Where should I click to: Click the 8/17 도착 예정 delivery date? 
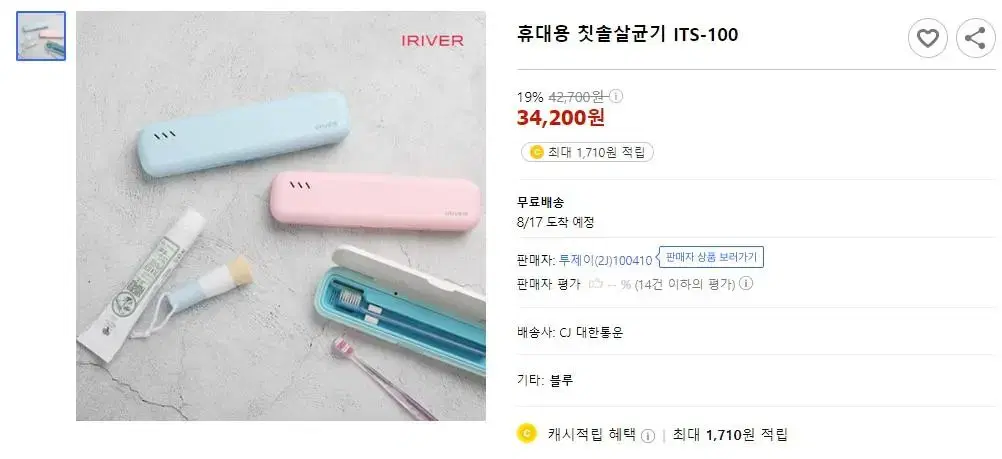[x=555, y=222]
